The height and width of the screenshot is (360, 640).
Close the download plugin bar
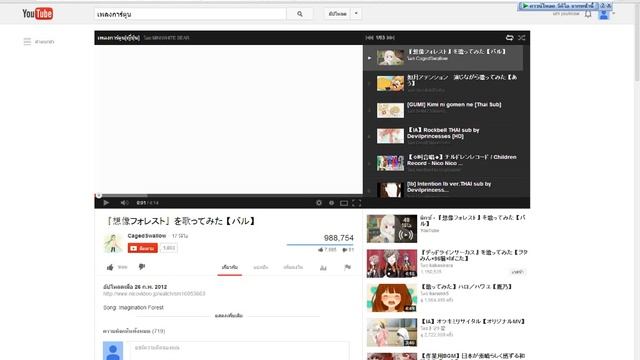609,6
